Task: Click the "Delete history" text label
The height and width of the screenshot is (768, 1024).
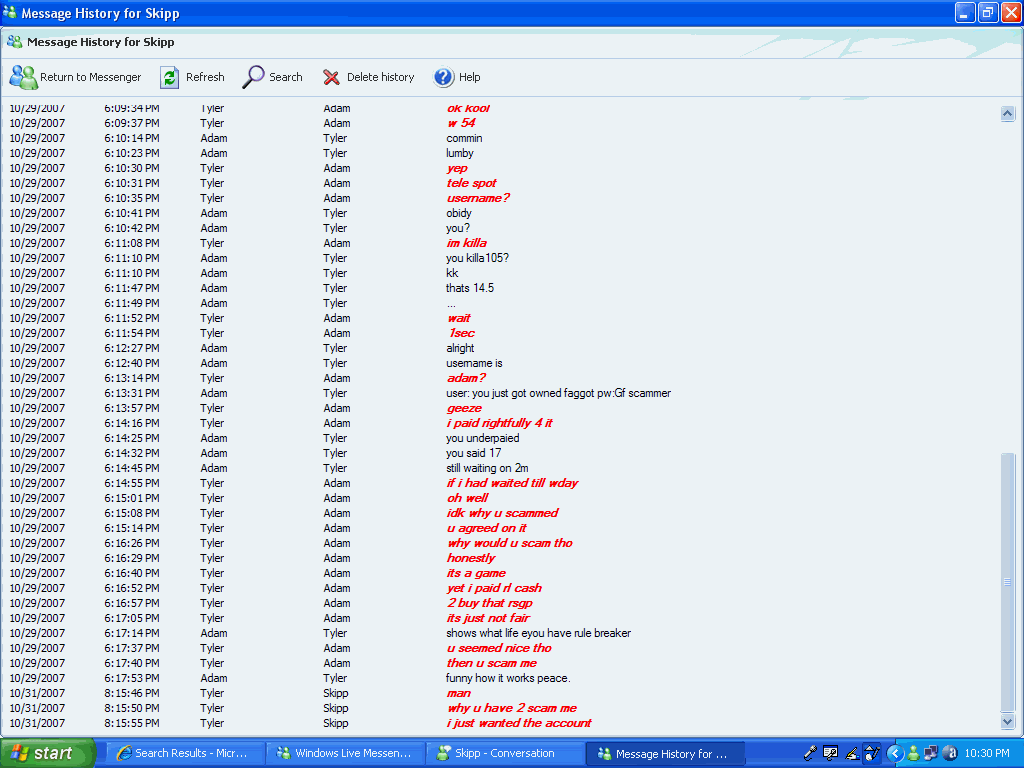Action: click(x=380, y=77)
